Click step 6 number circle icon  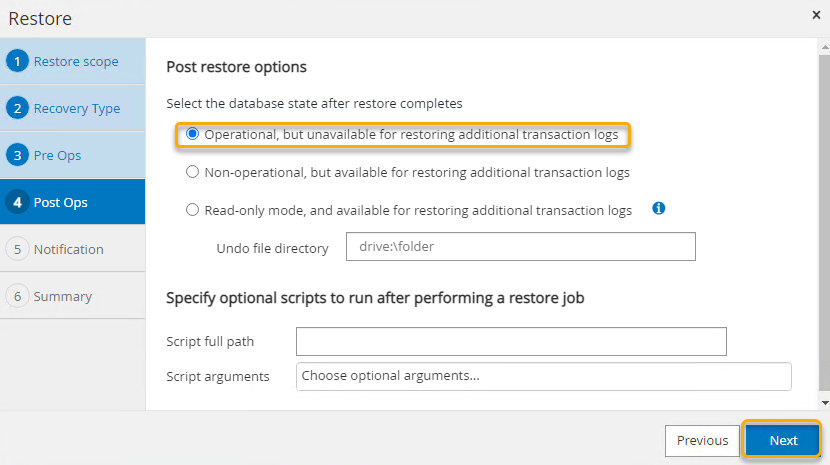click(17, 296)
